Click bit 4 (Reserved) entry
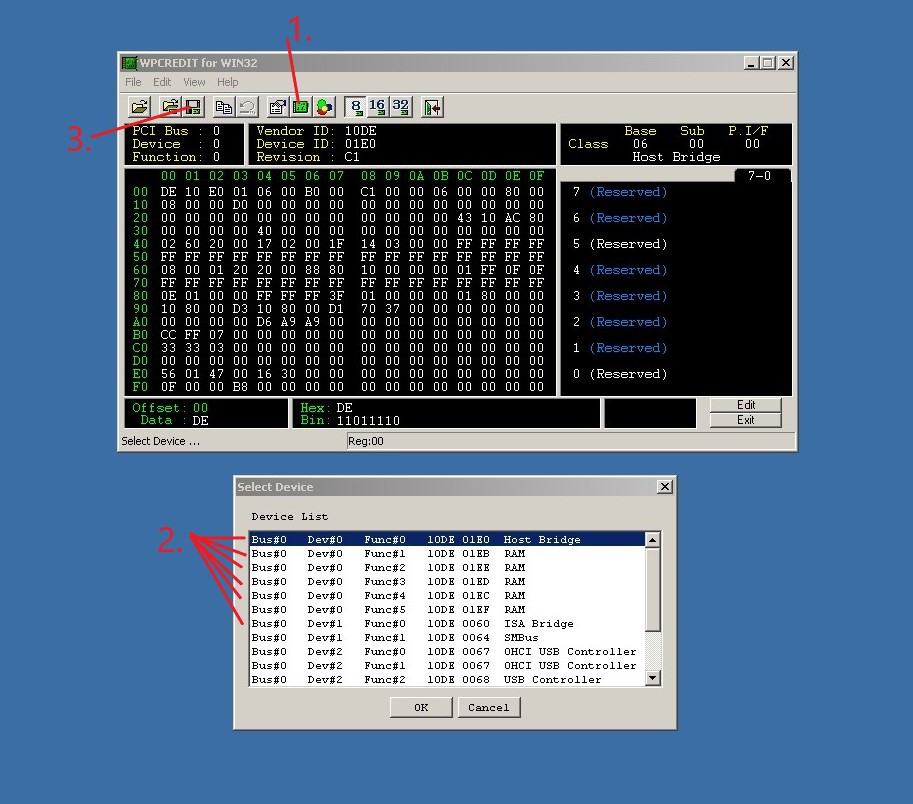This screenshot has width=913, height=804. click(620, 270)
